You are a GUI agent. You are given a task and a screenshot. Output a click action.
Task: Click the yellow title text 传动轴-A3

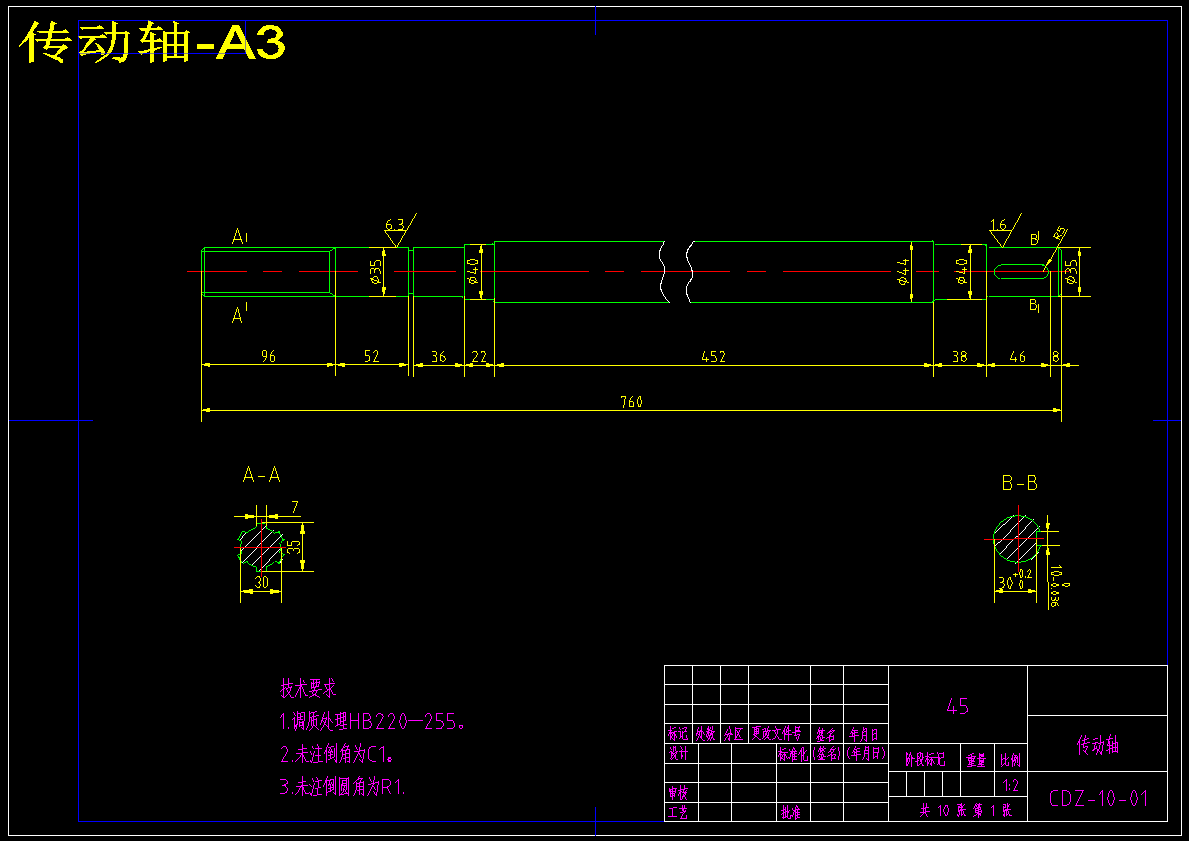click(152, 42)
